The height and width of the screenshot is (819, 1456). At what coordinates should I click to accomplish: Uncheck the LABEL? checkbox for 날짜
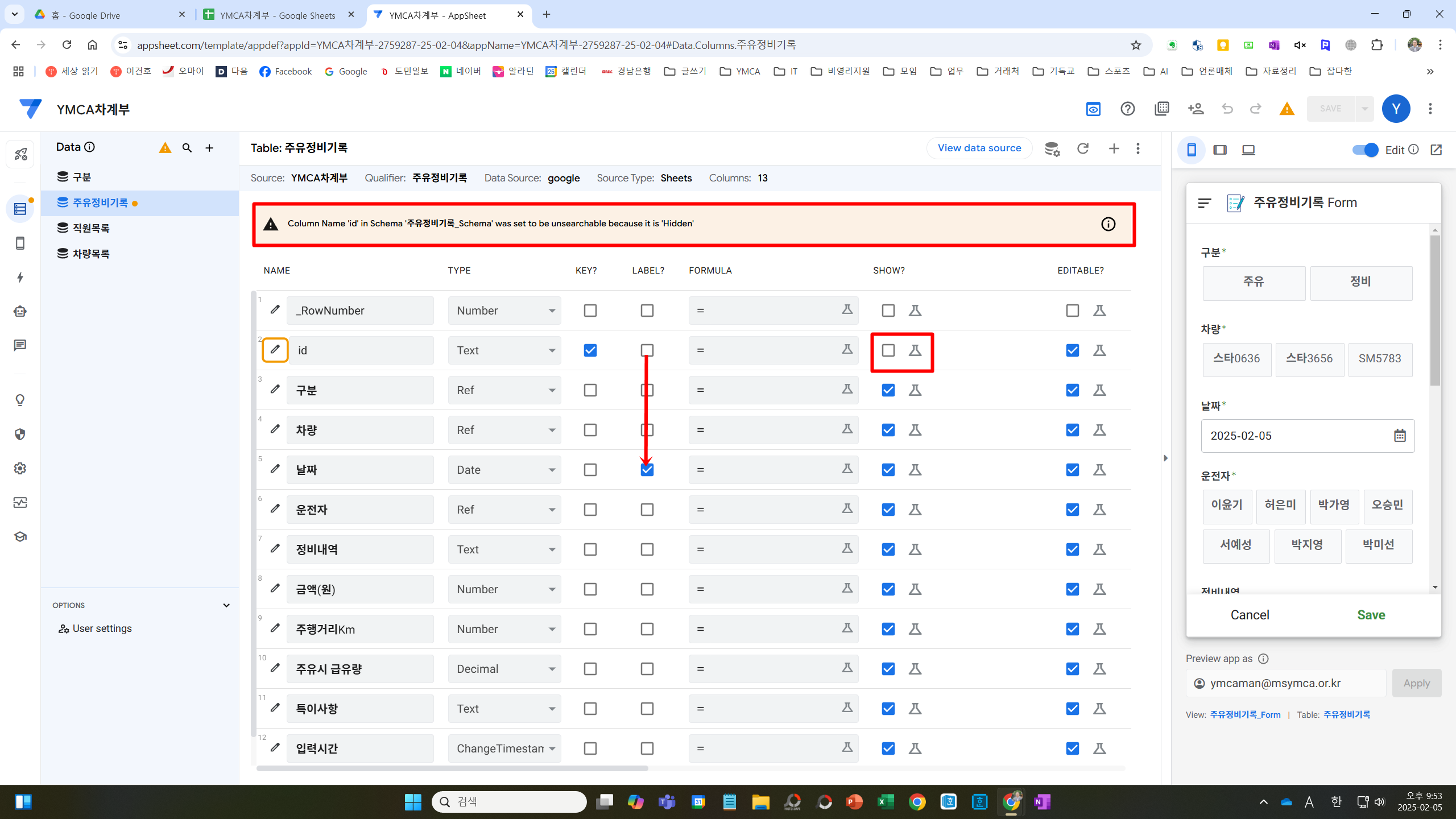(647, 470)
